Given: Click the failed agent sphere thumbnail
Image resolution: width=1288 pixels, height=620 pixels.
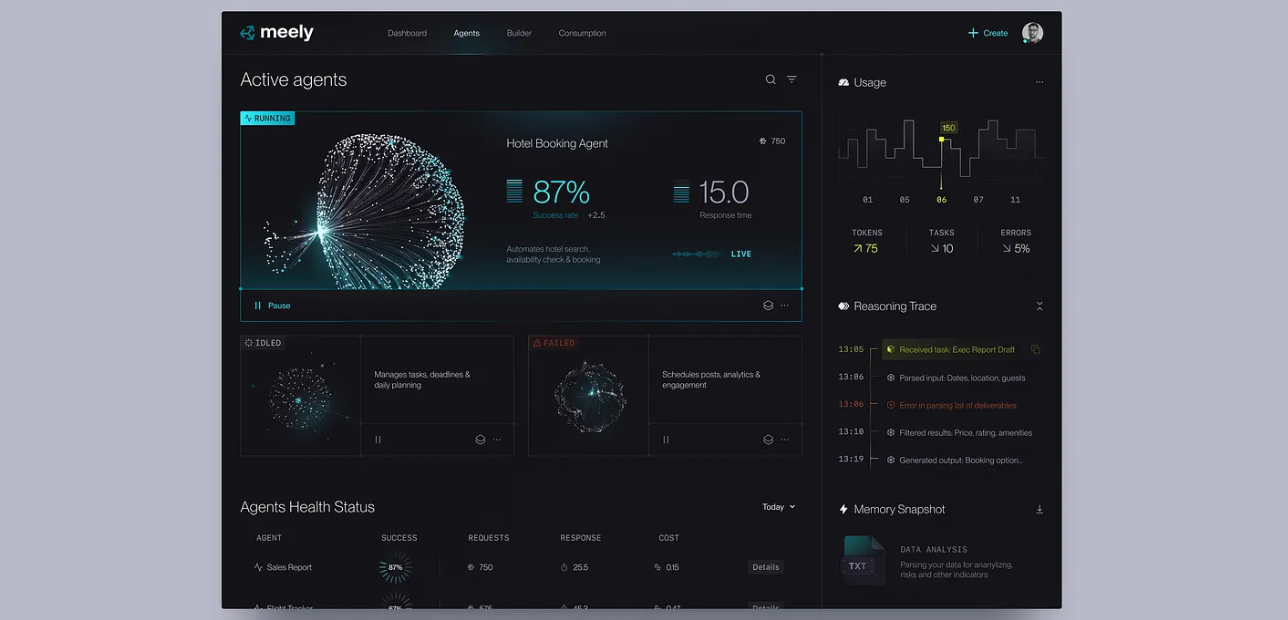Looking at the screenshot, I should (x=590, y=397).
